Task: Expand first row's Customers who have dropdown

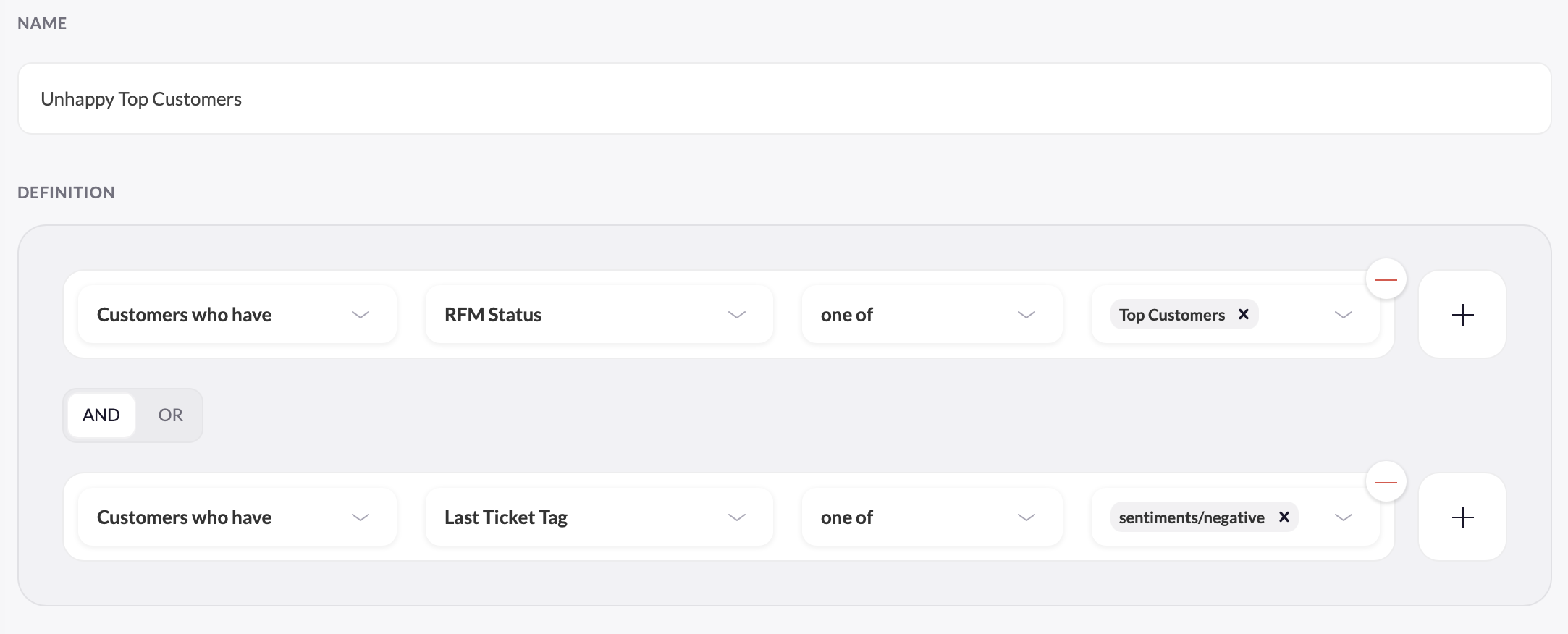Action: [x=237, y=314]
